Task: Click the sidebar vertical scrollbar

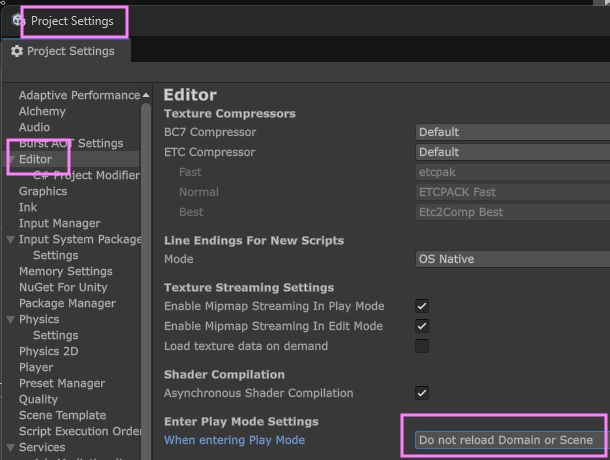Action: [146, 280]
